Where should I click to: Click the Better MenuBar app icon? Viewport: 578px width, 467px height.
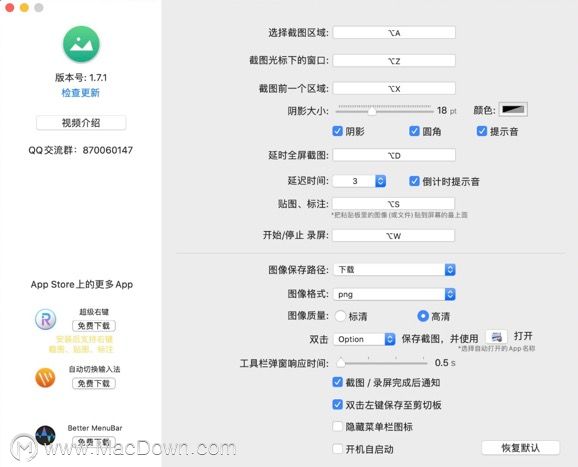tap(45, 435)
